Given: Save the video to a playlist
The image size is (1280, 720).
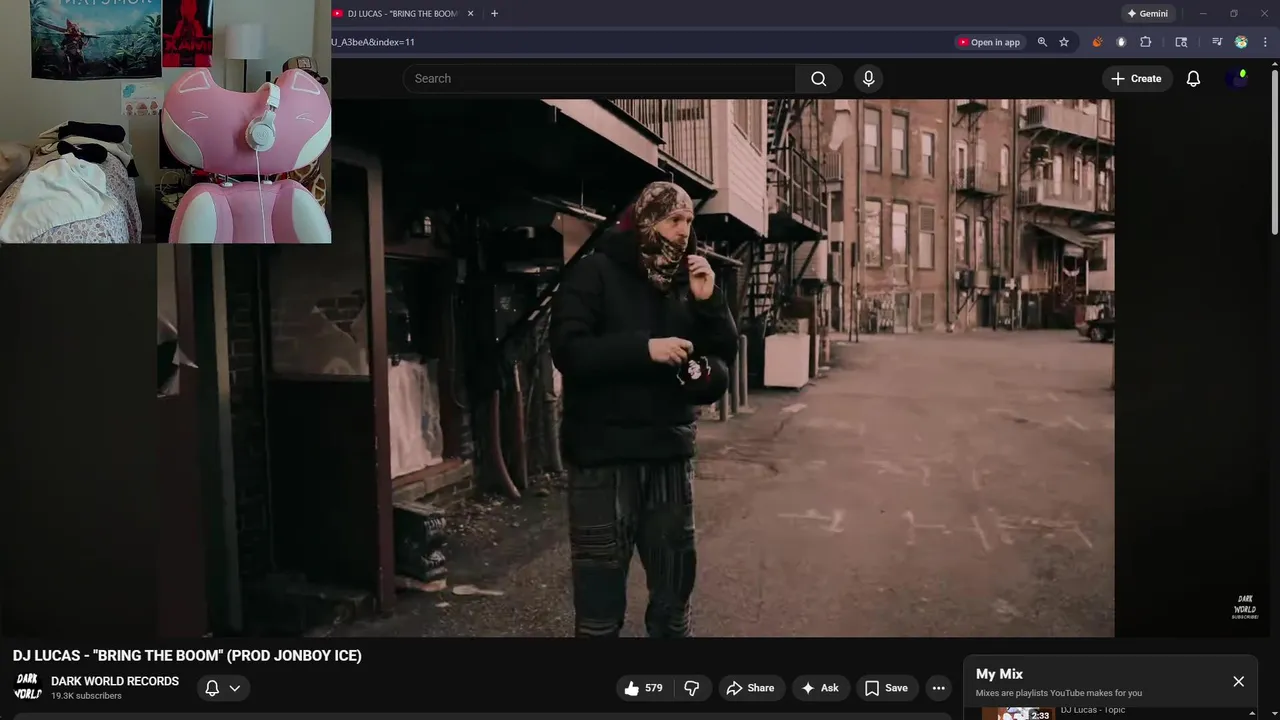Looking at the screenshot, I should click(x=886, y=688).
